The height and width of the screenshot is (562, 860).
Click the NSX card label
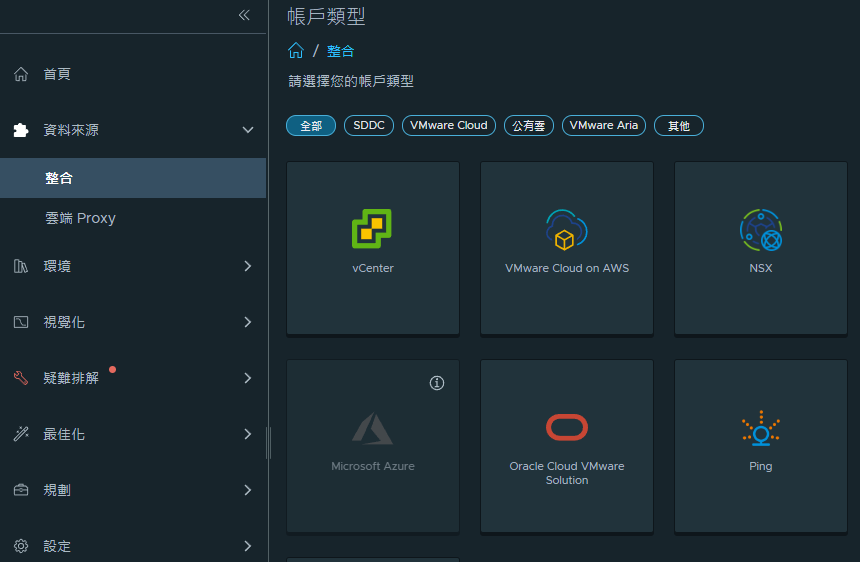tap(761, 268)
